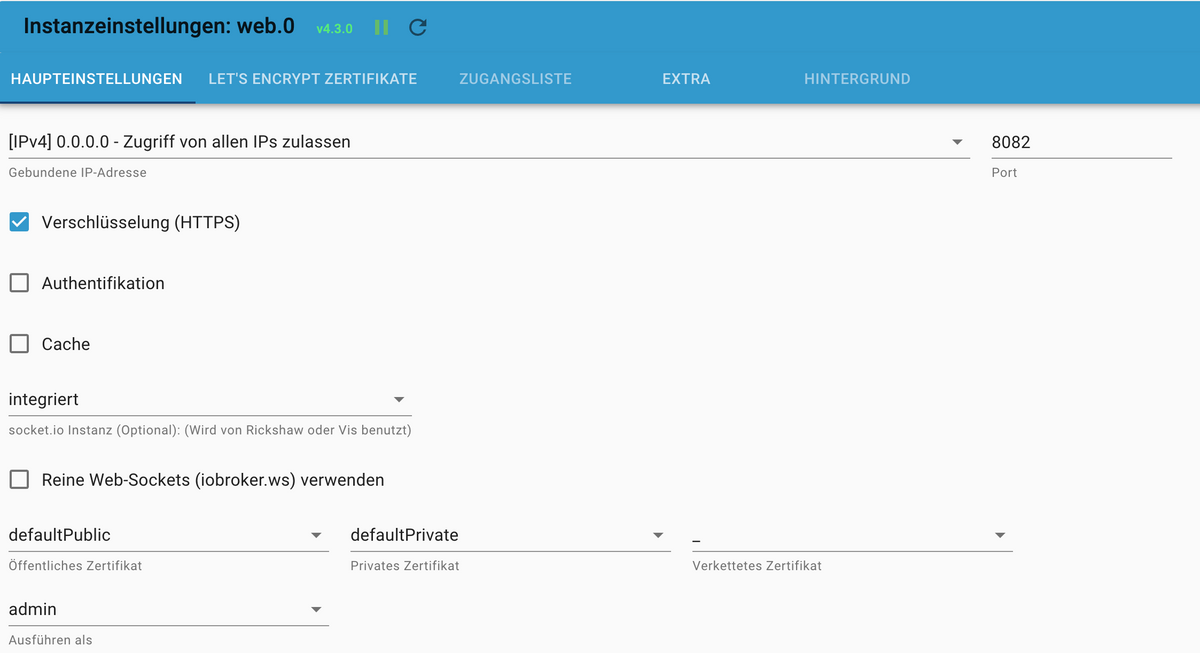1200x653 pixels.
Task: Enable the Authentifikation checkbox
Action: (x=19, y=283)
